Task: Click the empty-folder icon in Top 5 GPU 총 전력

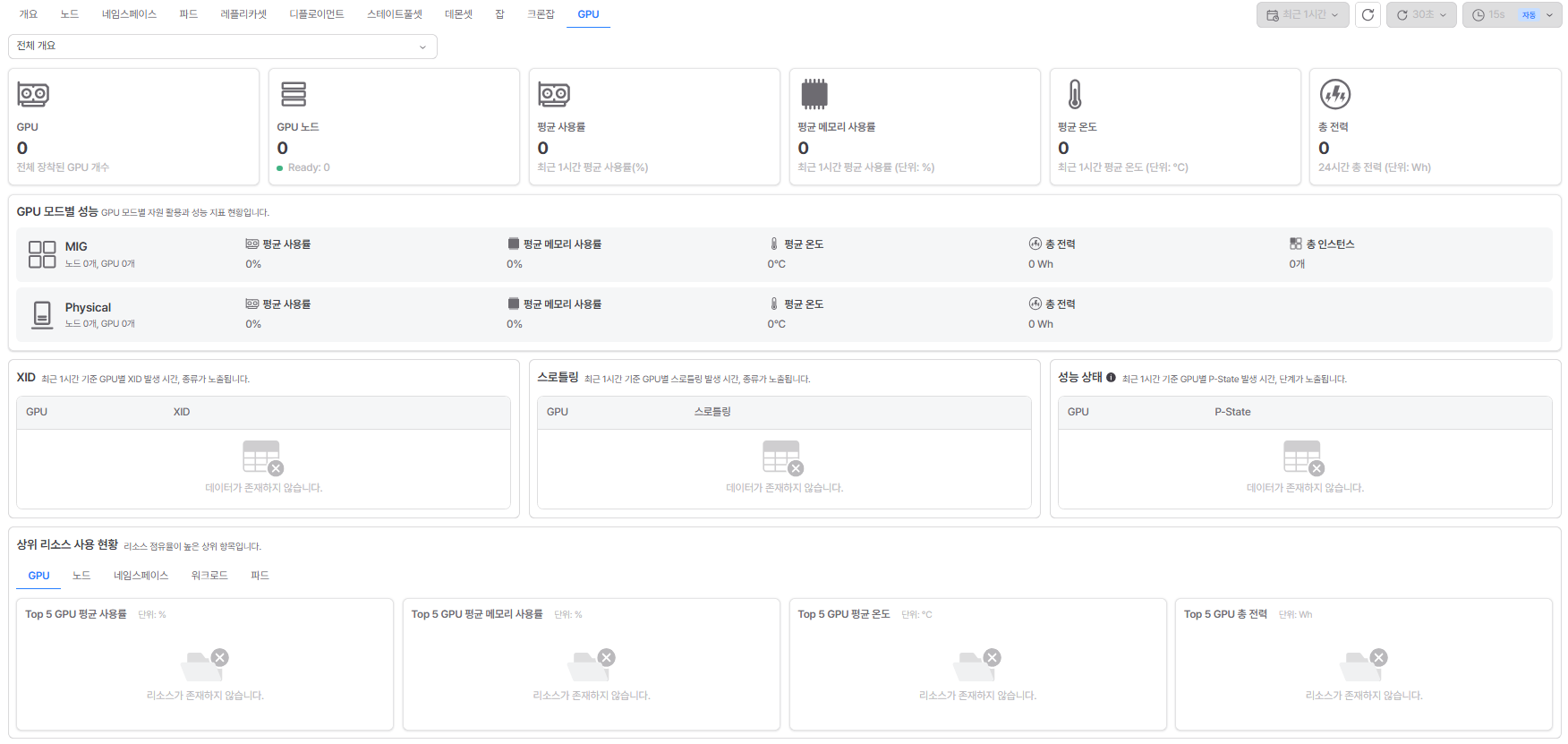Action: coord(1364,665)
